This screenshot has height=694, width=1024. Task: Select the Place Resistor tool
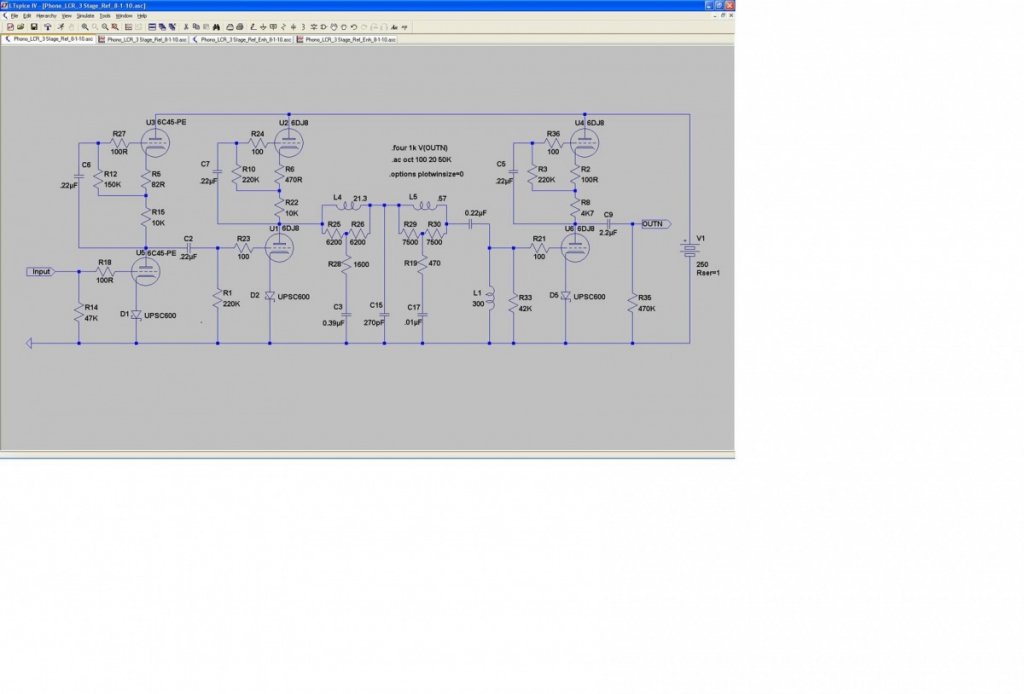283,27
